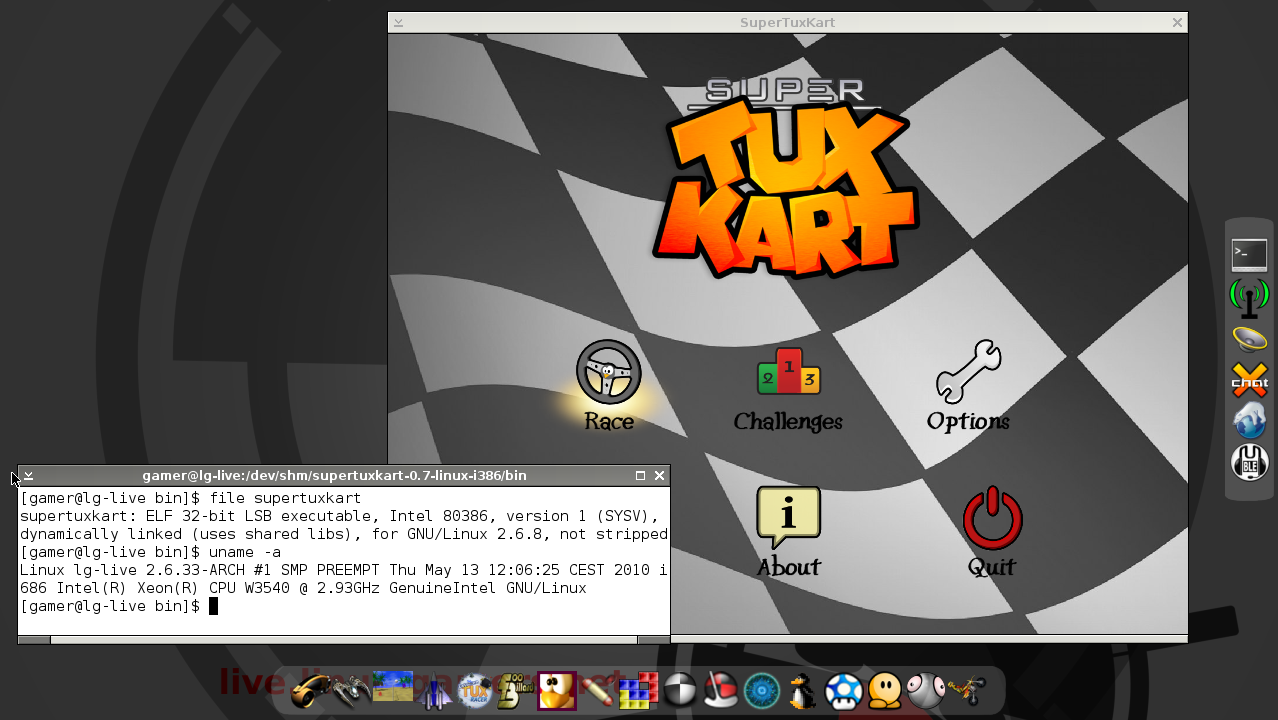
Task: Open terminal window menu arrow in titlebar
Action: click(x=28, y=476)
